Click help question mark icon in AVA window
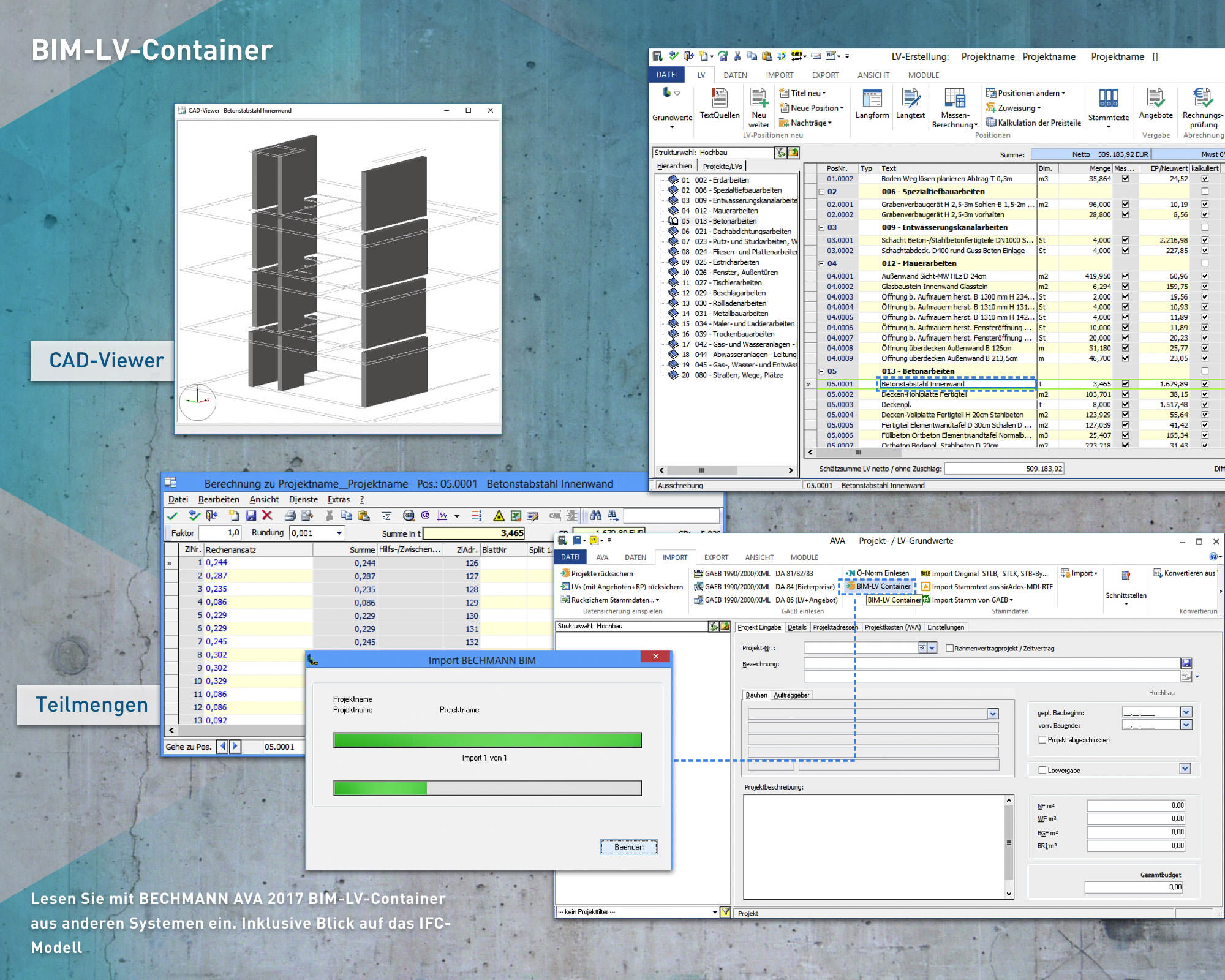This screenshot has height=980, width=1225. click(x=1213, y=557)
